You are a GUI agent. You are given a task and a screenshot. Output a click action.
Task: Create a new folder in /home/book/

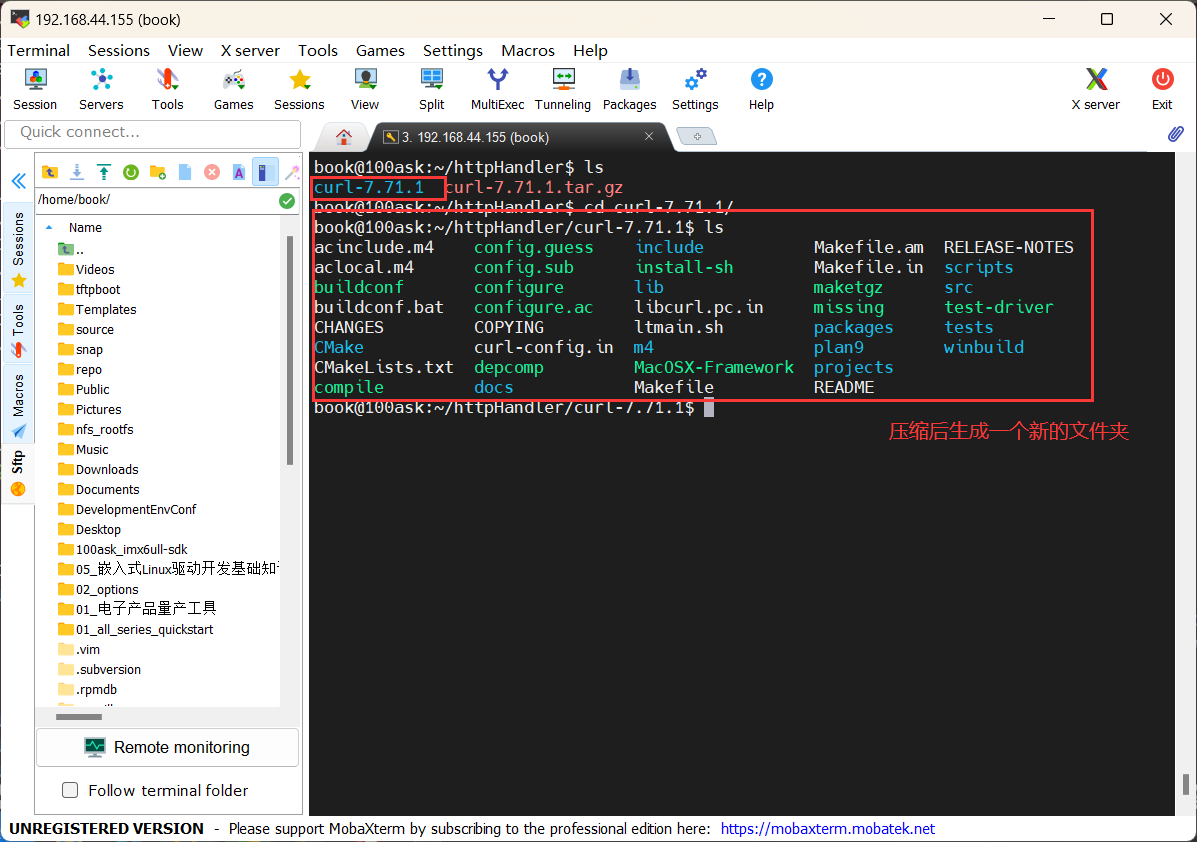[158, 171]
